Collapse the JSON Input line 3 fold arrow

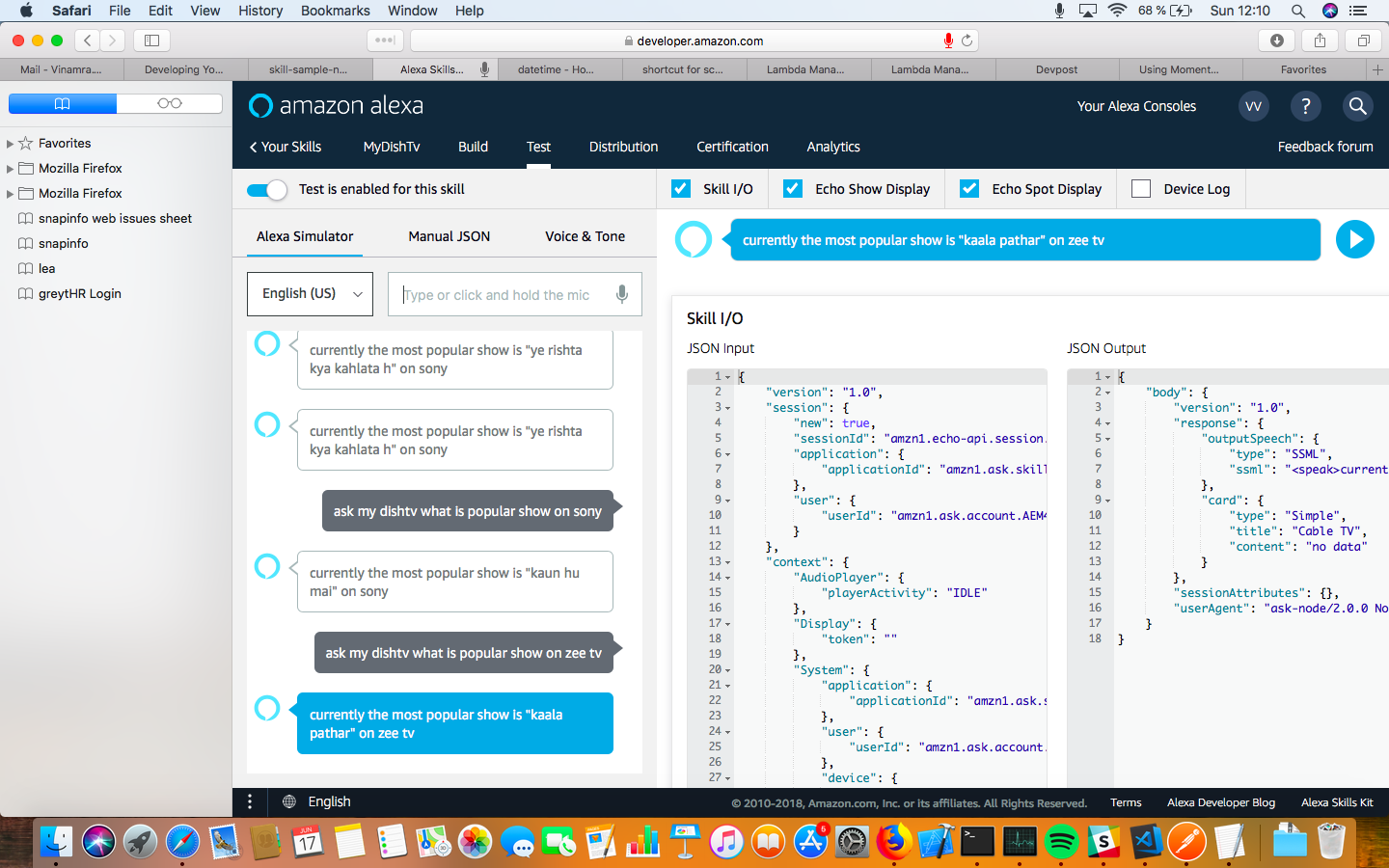[728, 408]
